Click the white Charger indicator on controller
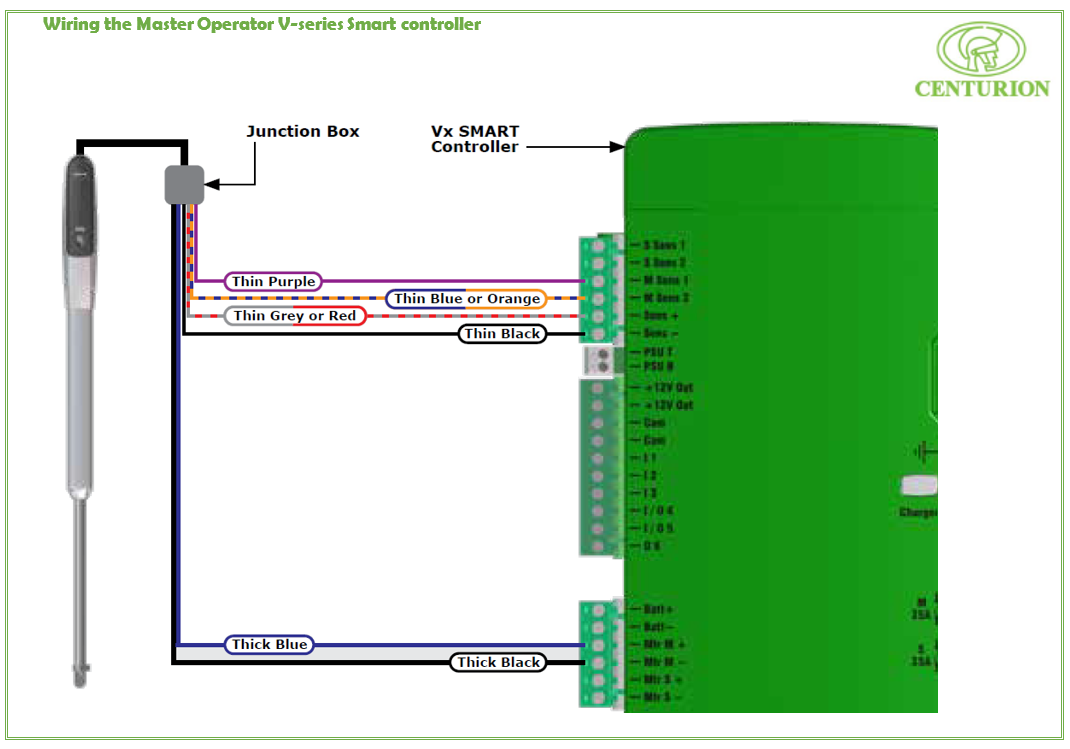The image size is (1070, 749). coord(919,486)
